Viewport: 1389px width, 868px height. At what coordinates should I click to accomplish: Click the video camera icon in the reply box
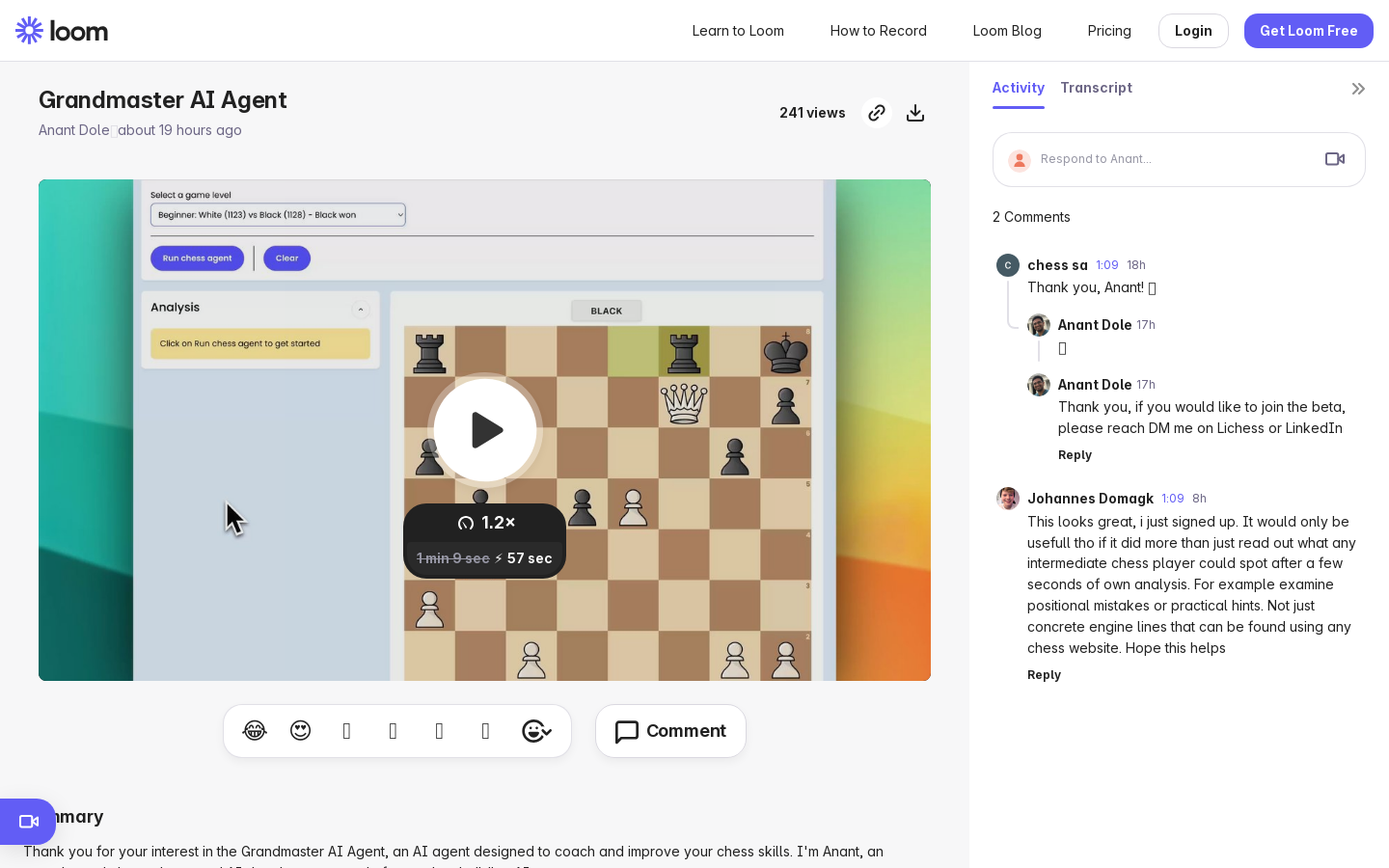point(1335,159)
